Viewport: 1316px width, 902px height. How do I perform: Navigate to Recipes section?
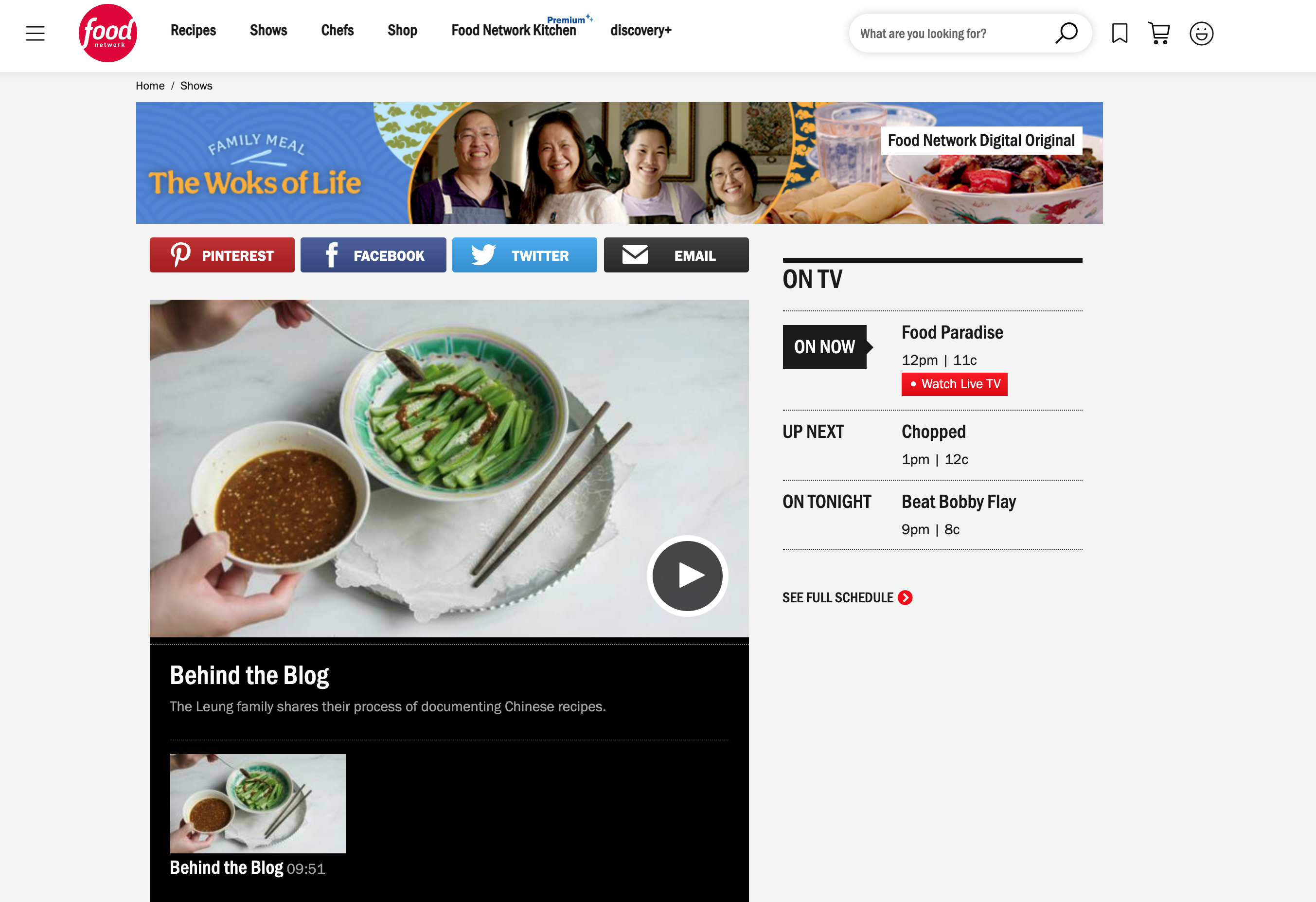tap(193, 30)
